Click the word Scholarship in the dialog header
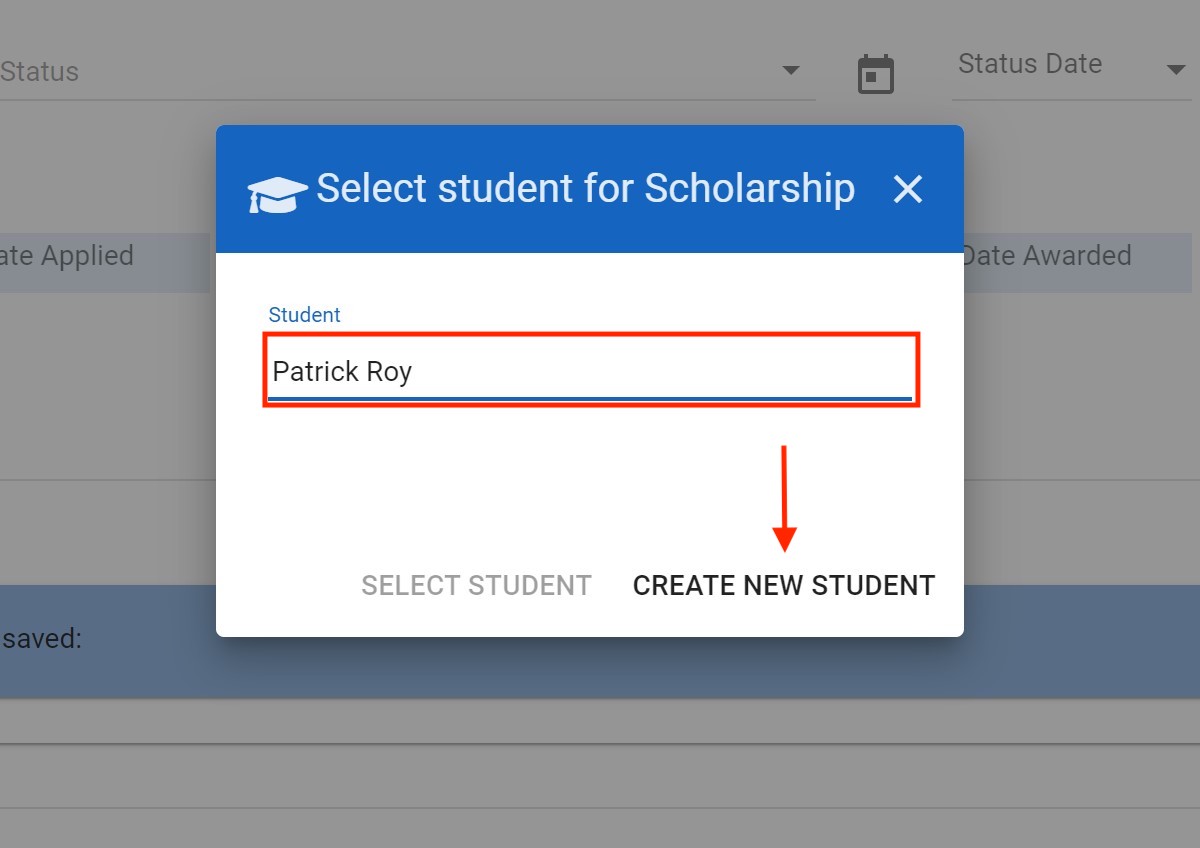This screenshot has height=848, width=1200. (x=749, y=188)
